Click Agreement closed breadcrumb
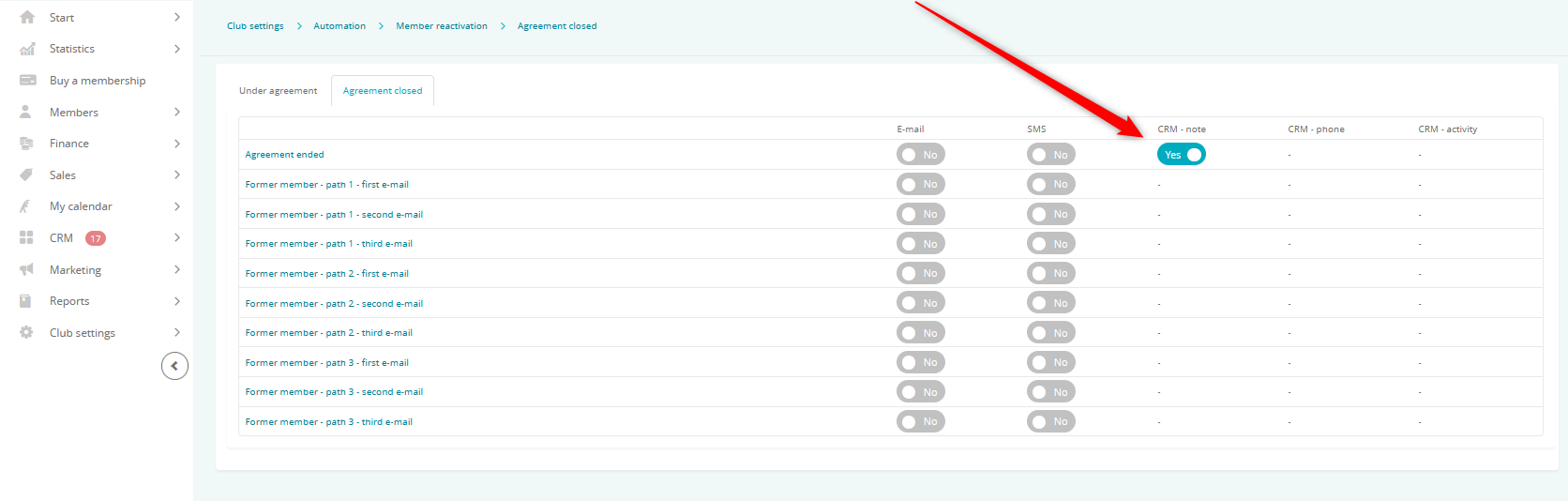 (557, 26)
